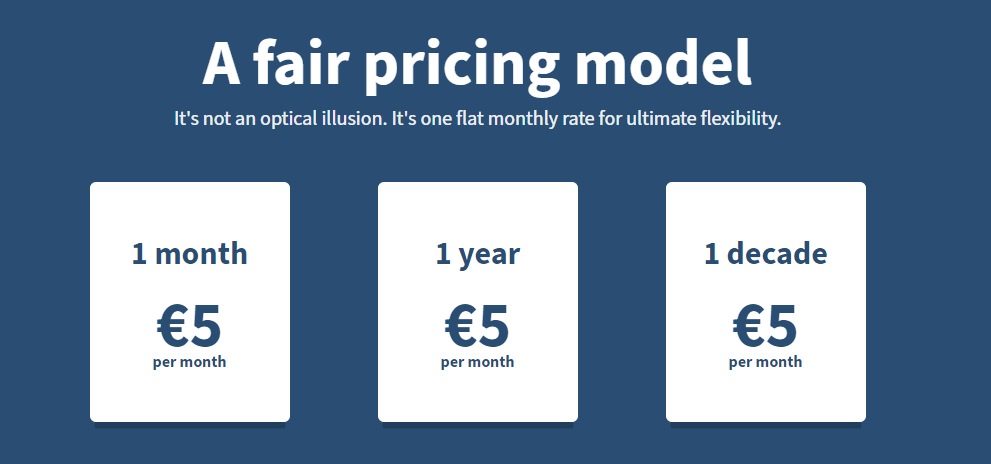Screen dimensions: 991x464
Task: Click "per month" under the 1 year price
Action: [478, 362]
